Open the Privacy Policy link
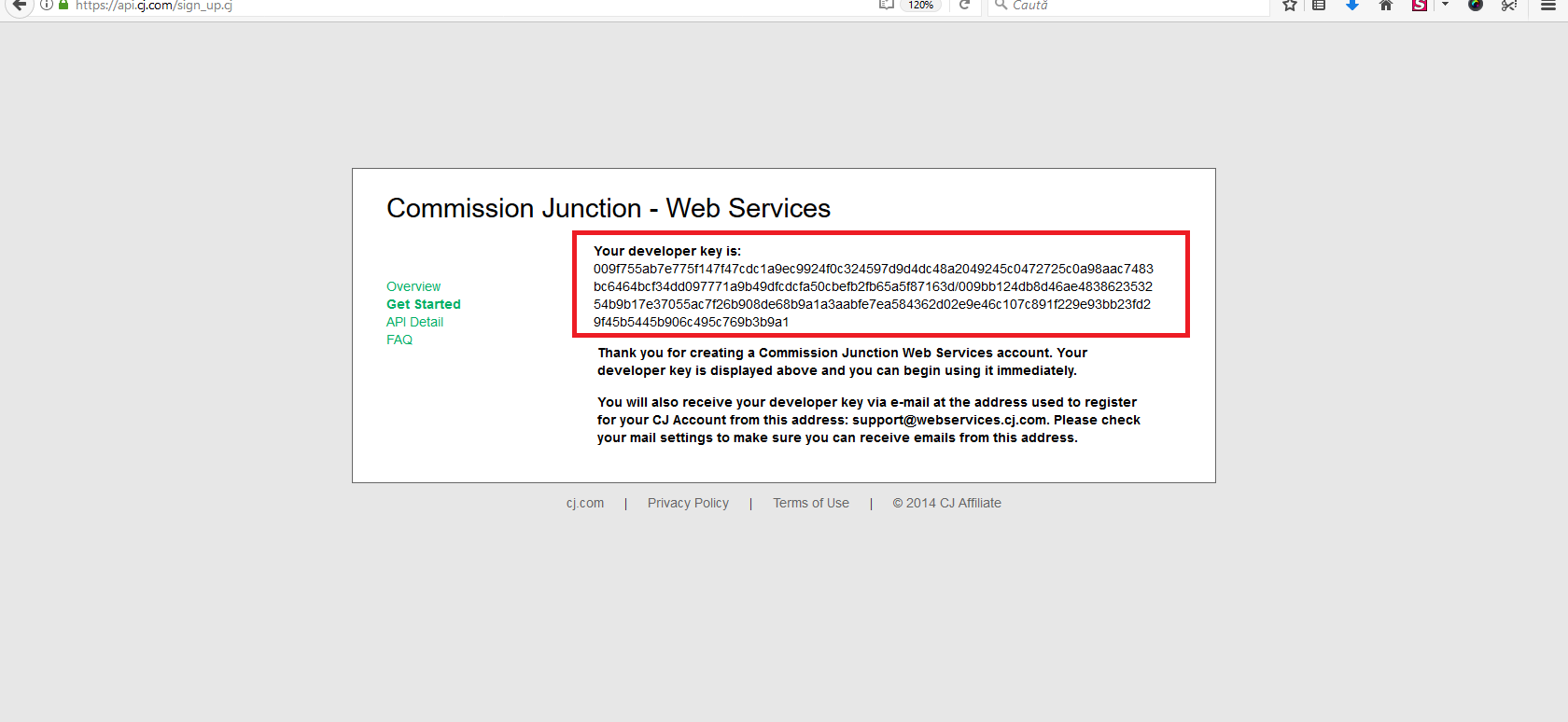The width and height of the screenshot is (1568, 722). tap(688, 503)
